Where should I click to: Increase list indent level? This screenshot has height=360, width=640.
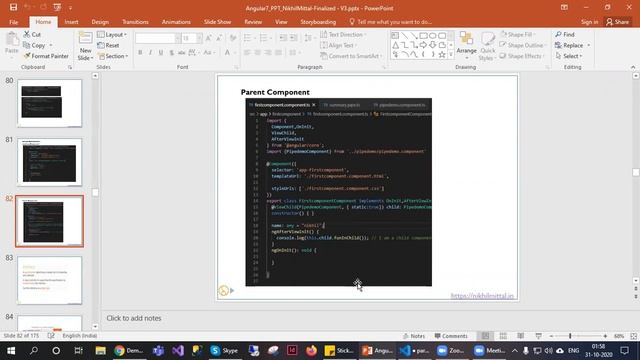coord(293,38)
